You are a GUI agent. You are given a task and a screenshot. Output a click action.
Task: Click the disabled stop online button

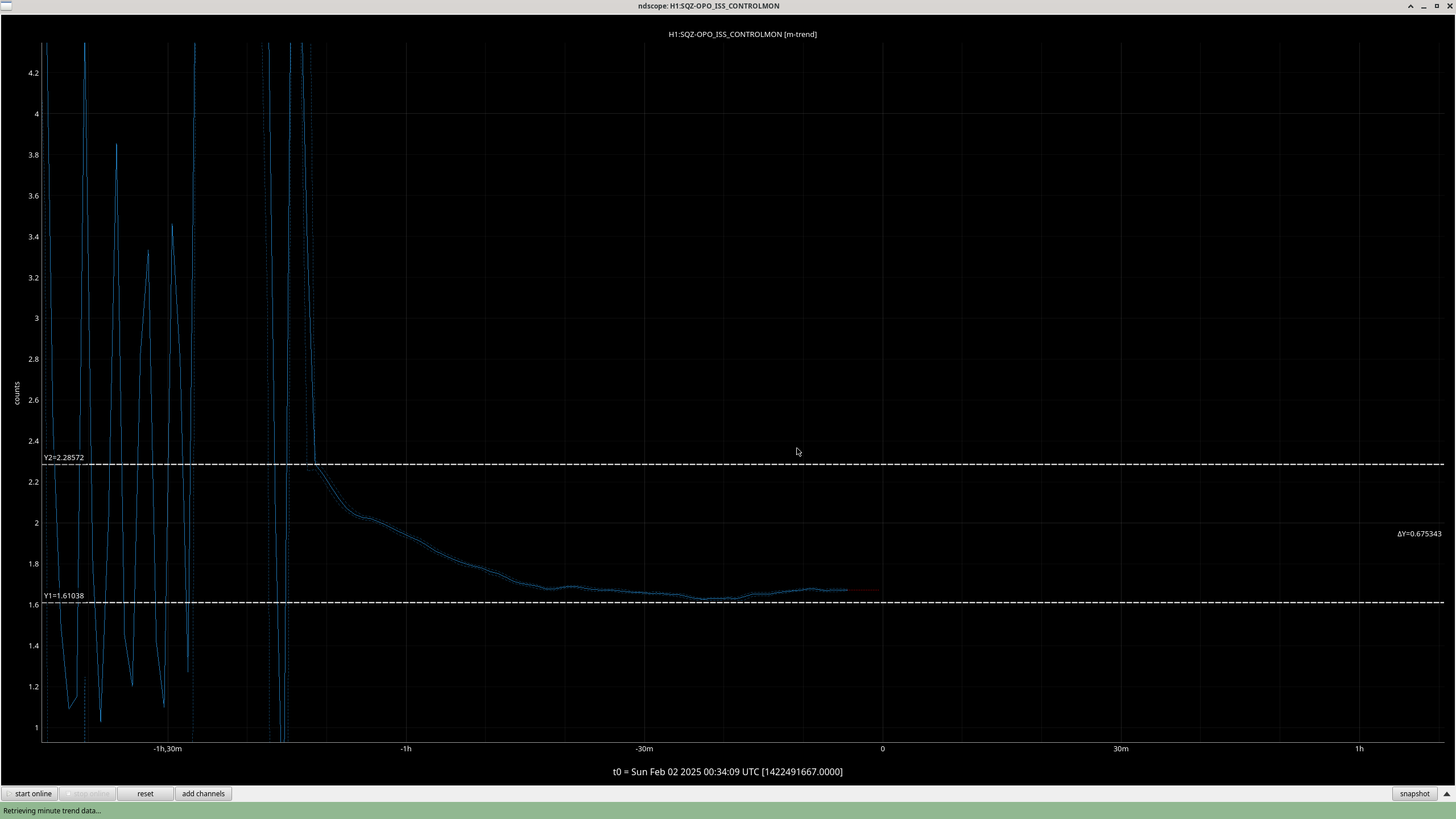88,793
